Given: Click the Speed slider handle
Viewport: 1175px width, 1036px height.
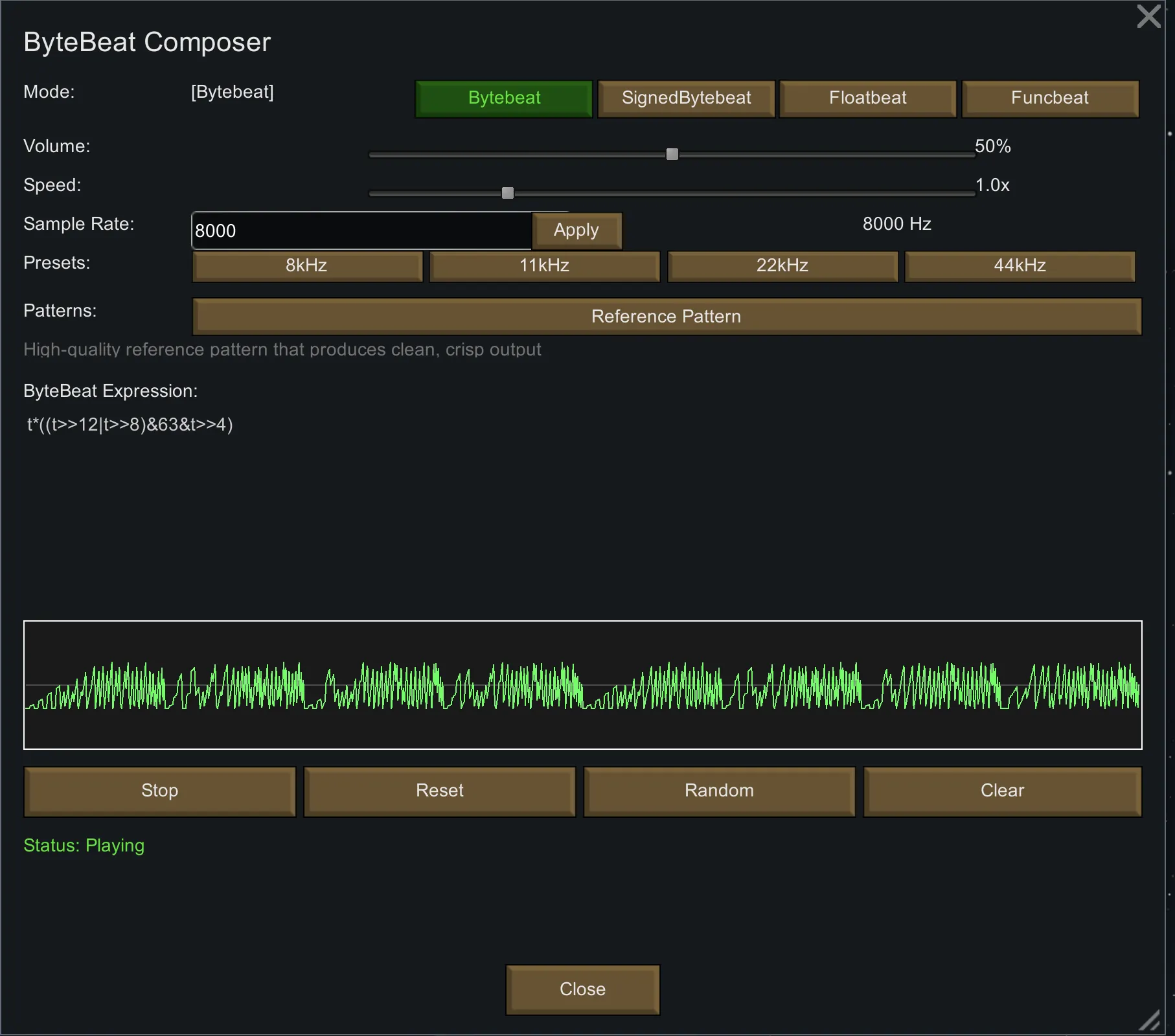Looking at the screenshot, I should [508, 193].
